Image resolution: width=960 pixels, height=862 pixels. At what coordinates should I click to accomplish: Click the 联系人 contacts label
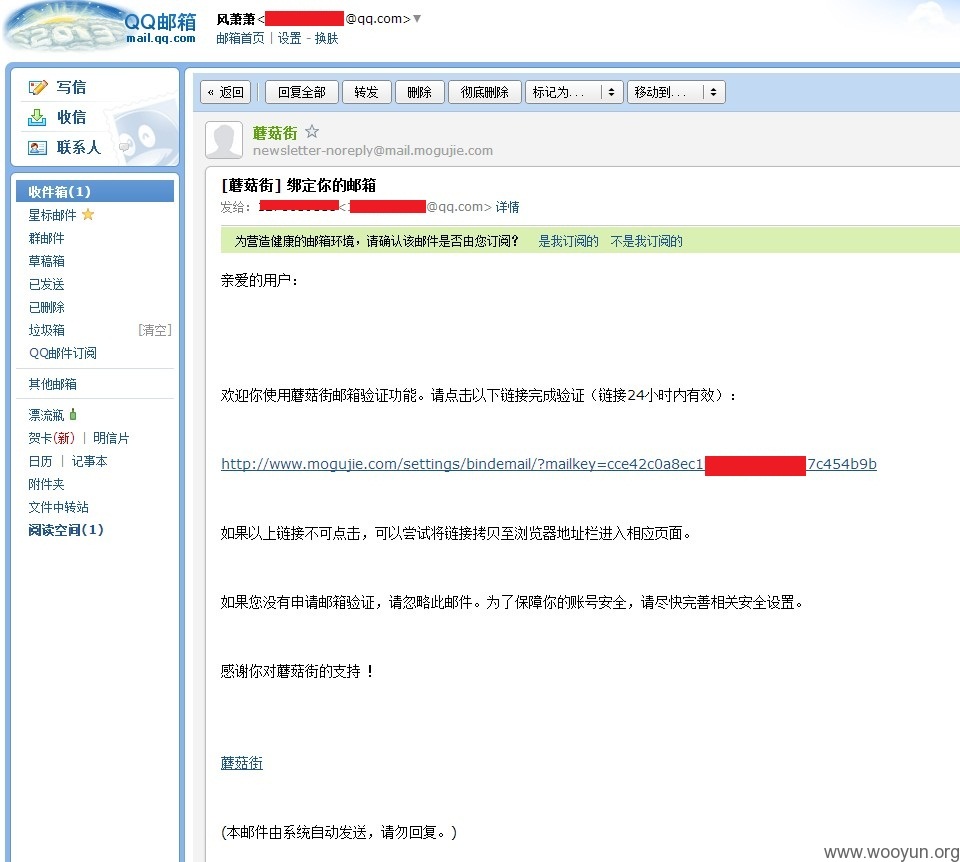pos(78,148)
